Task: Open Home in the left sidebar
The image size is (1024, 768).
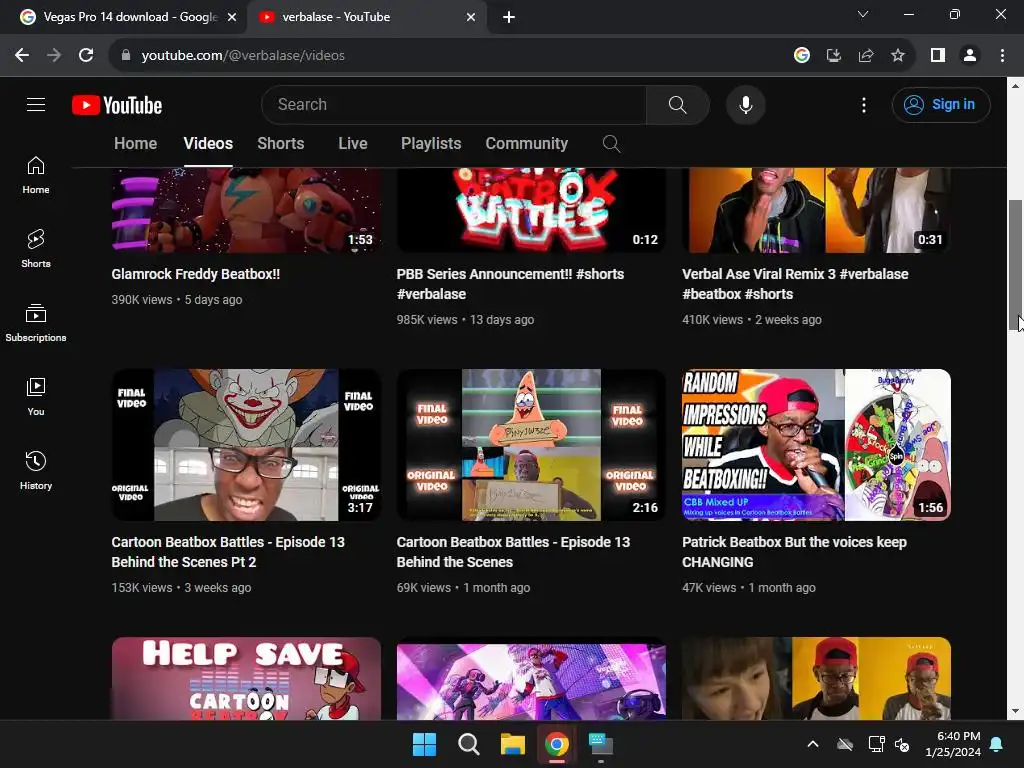Action: [36, 175]
